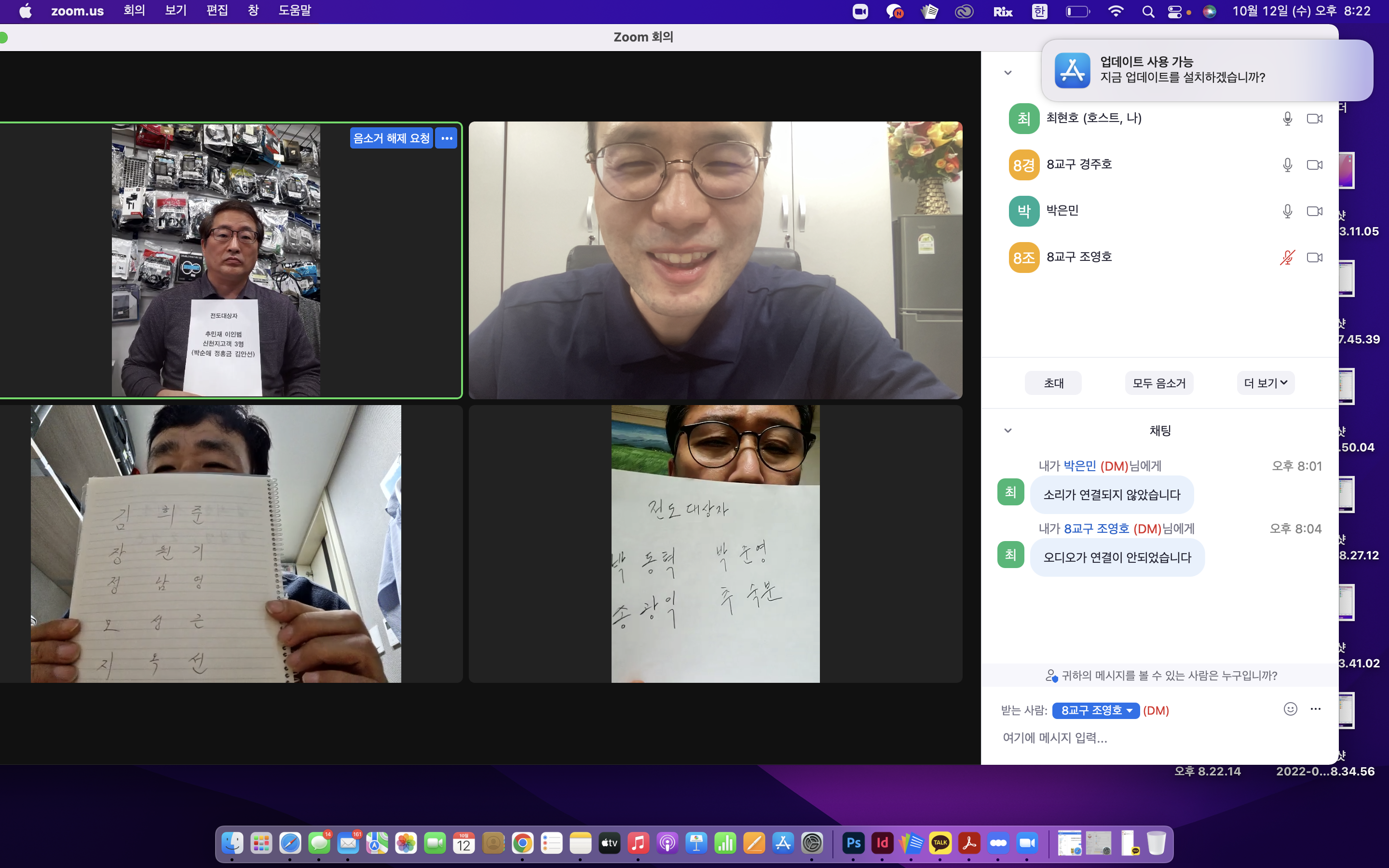Click the chat message input field

click(x=1159, y=738)
